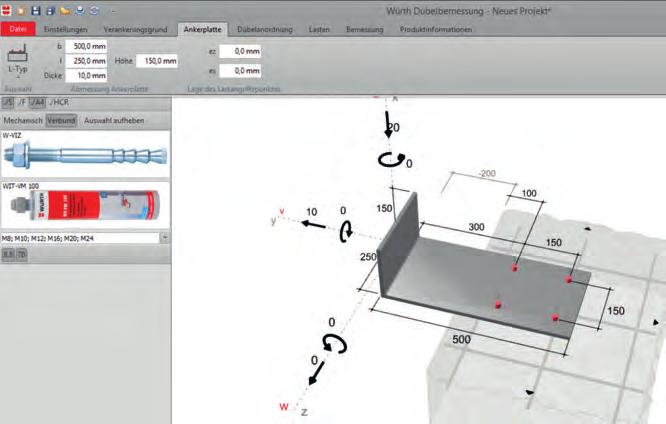666x424 pixels.
Task: Click the 250 plate width dimension label
Action: (368, 257)
